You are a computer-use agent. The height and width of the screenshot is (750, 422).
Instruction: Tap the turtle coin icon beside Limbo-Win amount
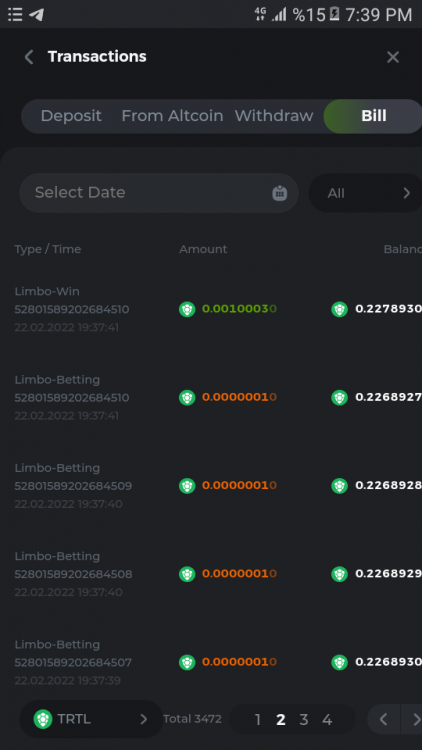[x=187, y=309]
